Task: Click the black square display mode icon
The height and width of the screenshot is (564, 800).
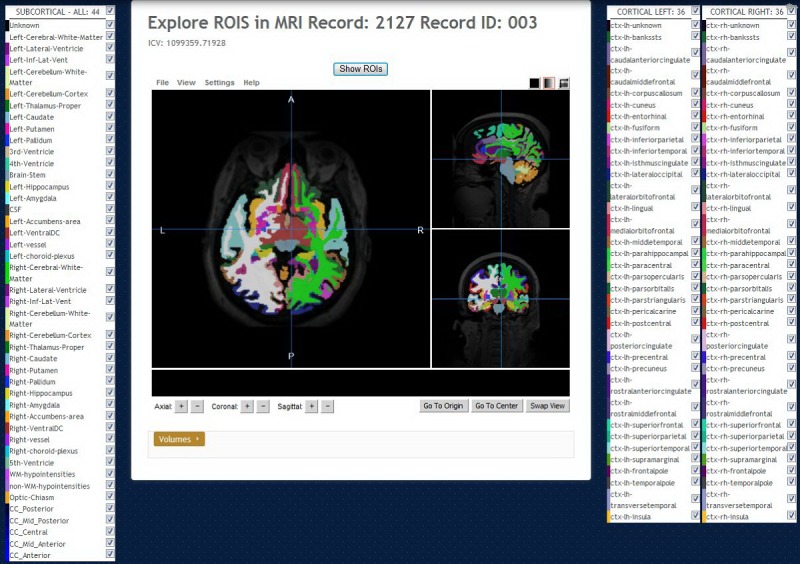Action: coord(534,83)
